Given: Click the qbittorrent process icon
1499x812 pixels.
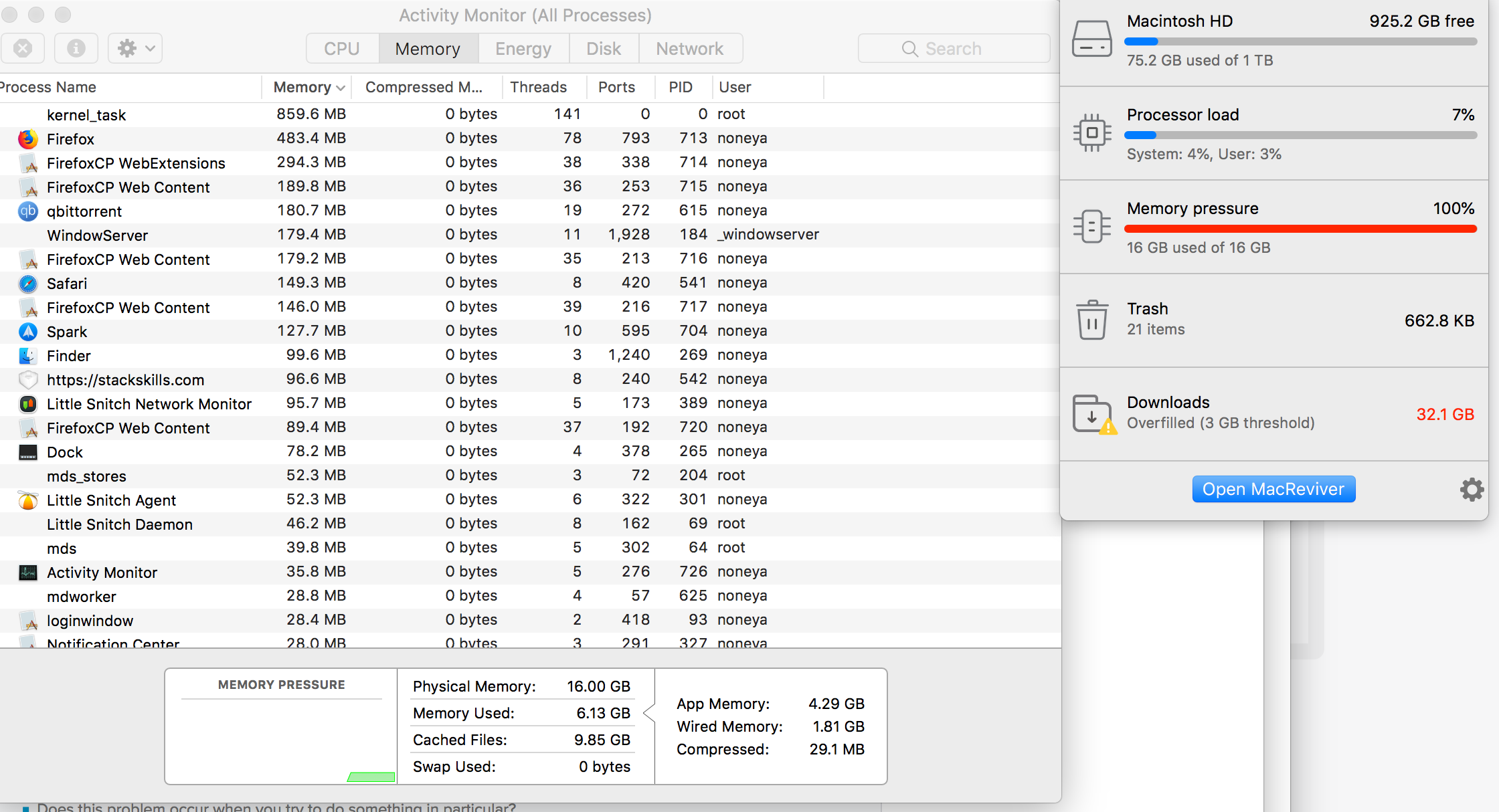Looking at the screenshot, I should point(28,211).
